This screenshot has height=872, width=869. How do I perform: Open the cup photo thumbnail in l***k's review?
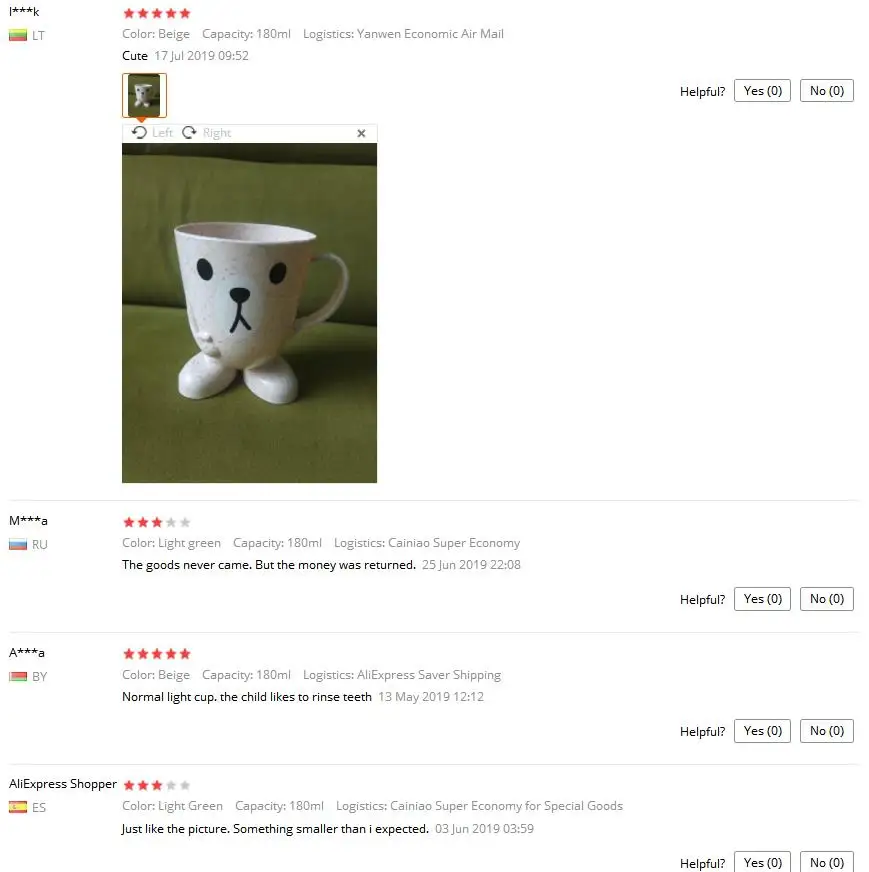tap(144, 95)
